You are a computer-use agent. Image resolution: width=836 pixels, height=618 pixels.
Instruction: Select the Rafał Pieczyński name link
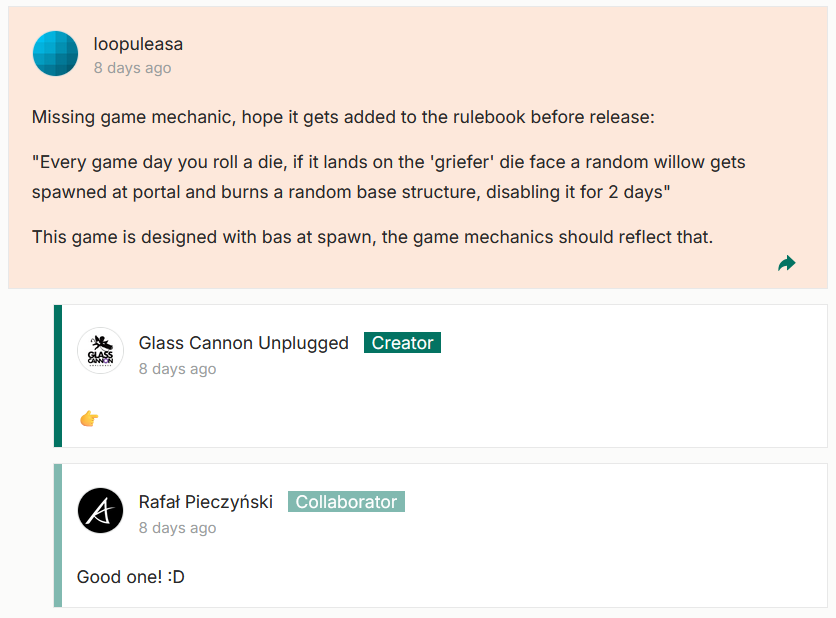click(205, 502)
